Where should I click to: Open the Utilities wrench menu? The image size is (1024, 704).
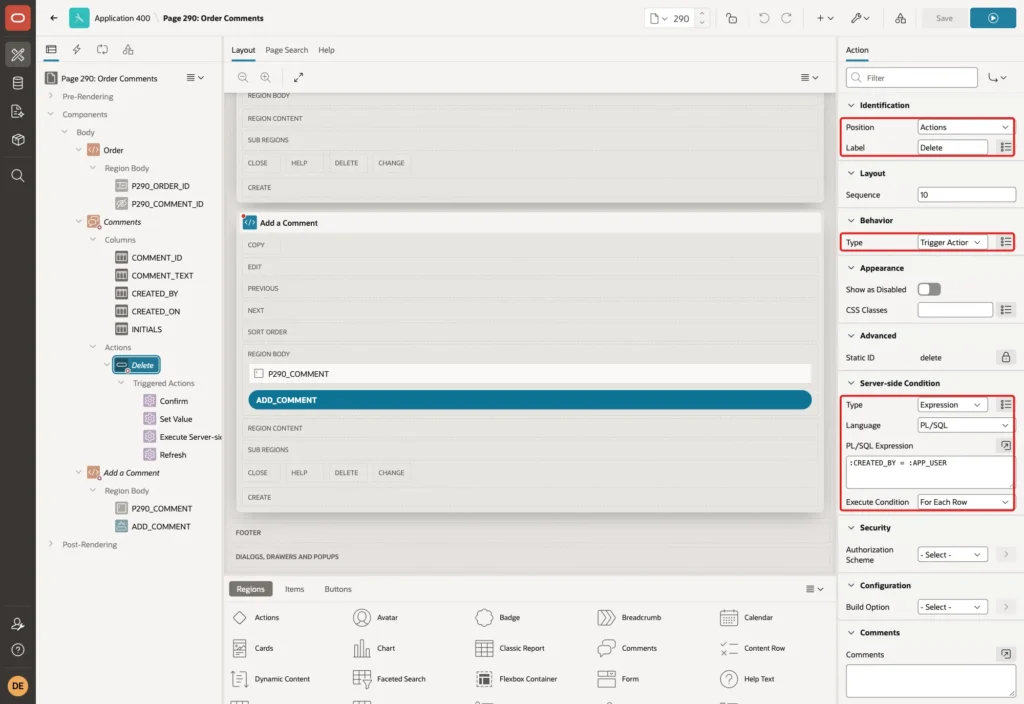point(859,18)
